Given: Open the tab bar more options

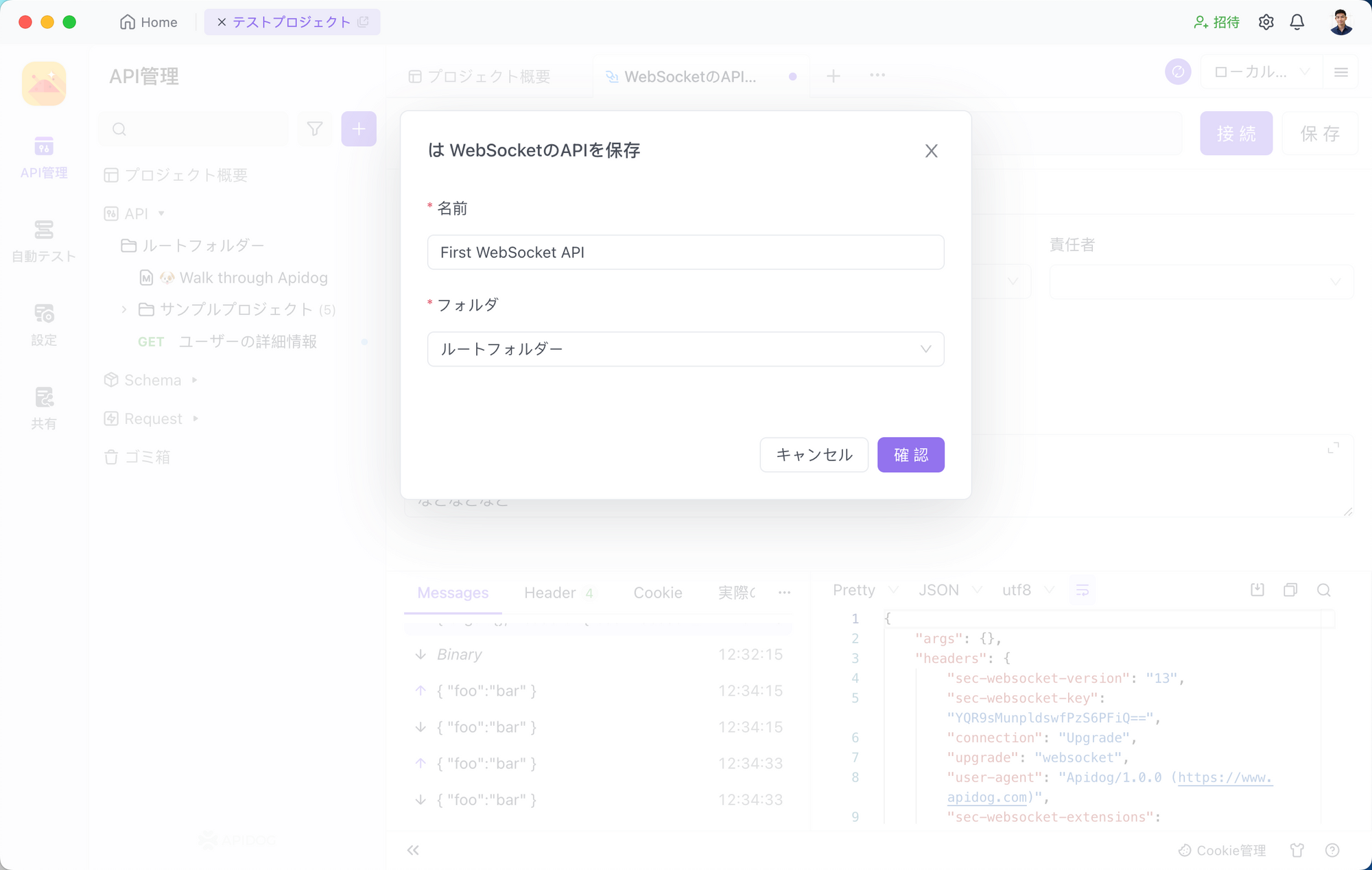Looking at the screenshot, I should [x=877, y=75].
